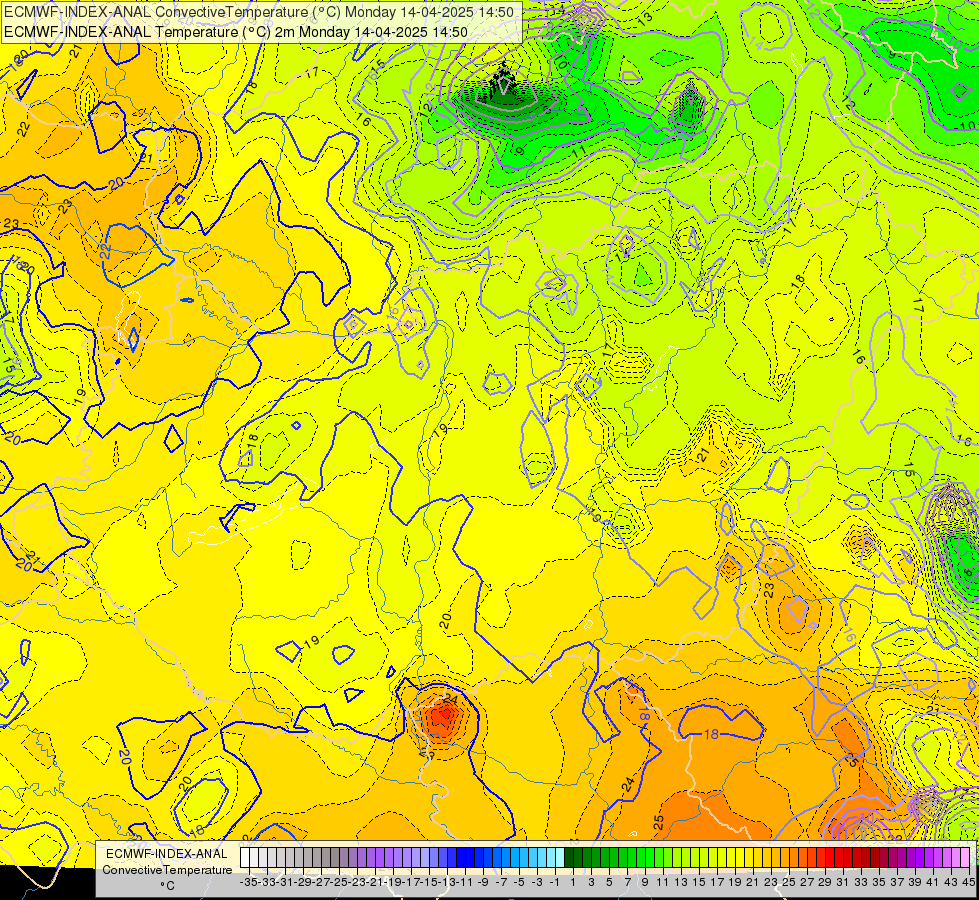This screenshot has width=979, height=900.
Task: Click the ConvectiveTemperature title line at top
Action: pos(259,12)
